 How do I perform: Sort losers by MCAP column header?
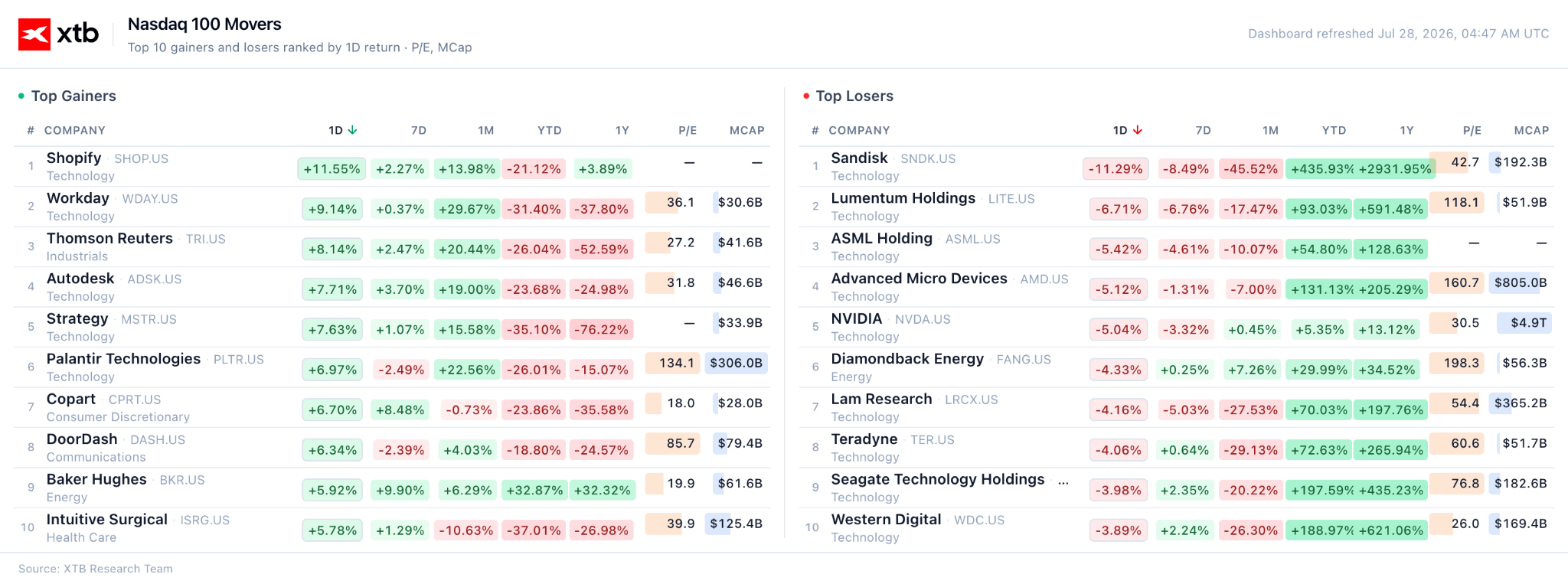tap(1531, 130)
